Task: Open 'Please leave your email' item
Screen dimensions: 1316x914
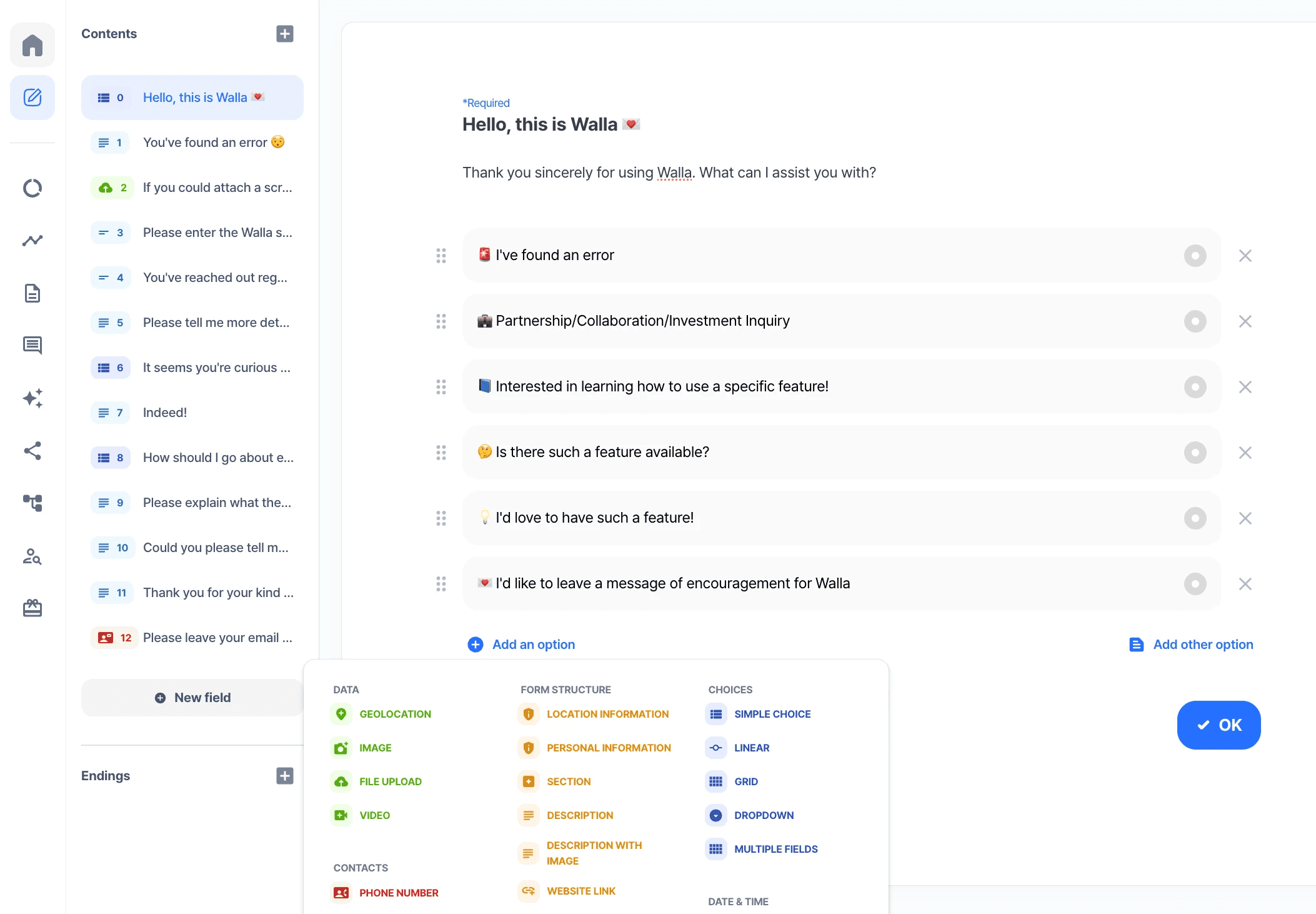Action: (x=192, y=638)
